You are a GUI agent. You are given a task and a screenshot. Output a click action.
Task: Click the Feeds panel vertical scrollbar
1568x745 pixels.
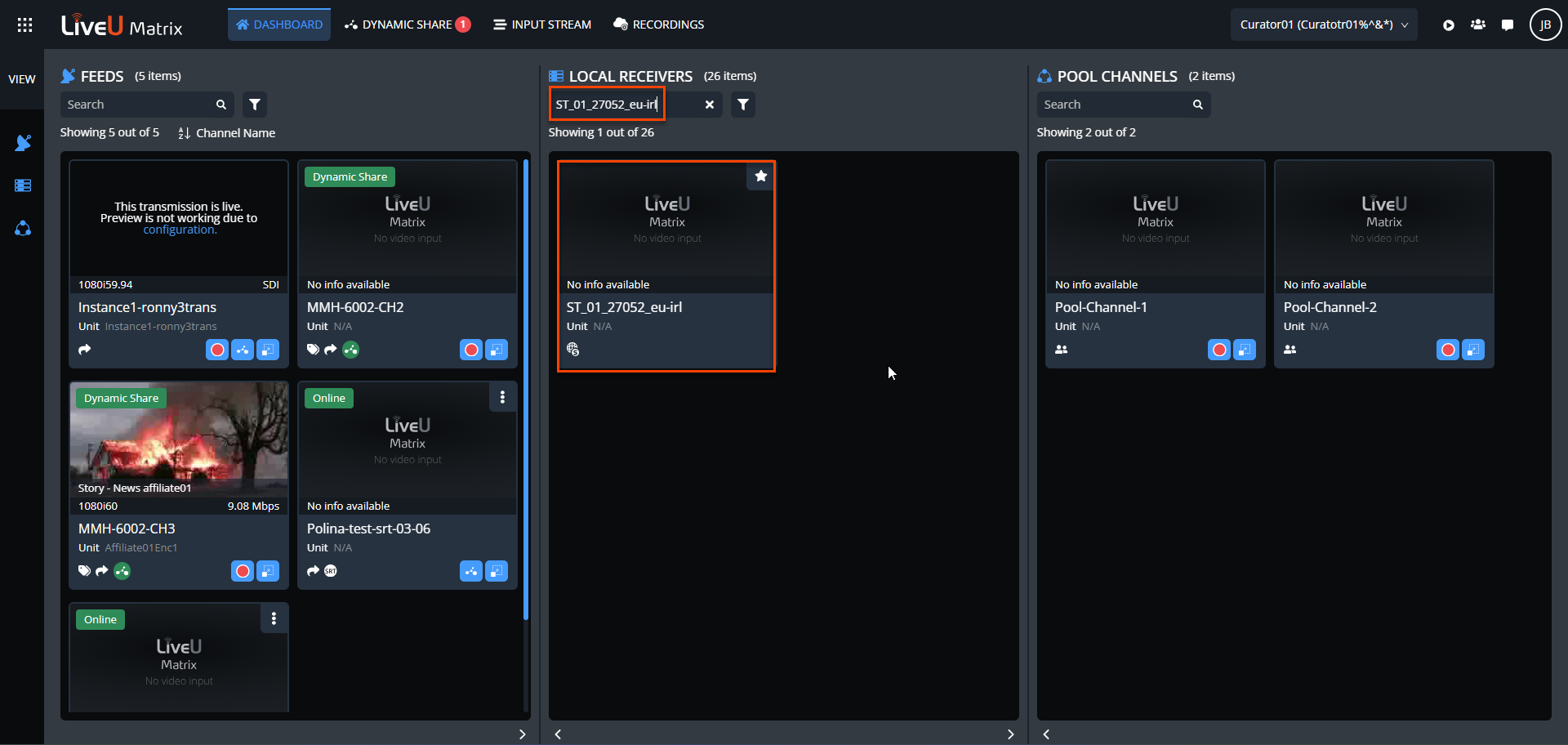click(526, 390)
